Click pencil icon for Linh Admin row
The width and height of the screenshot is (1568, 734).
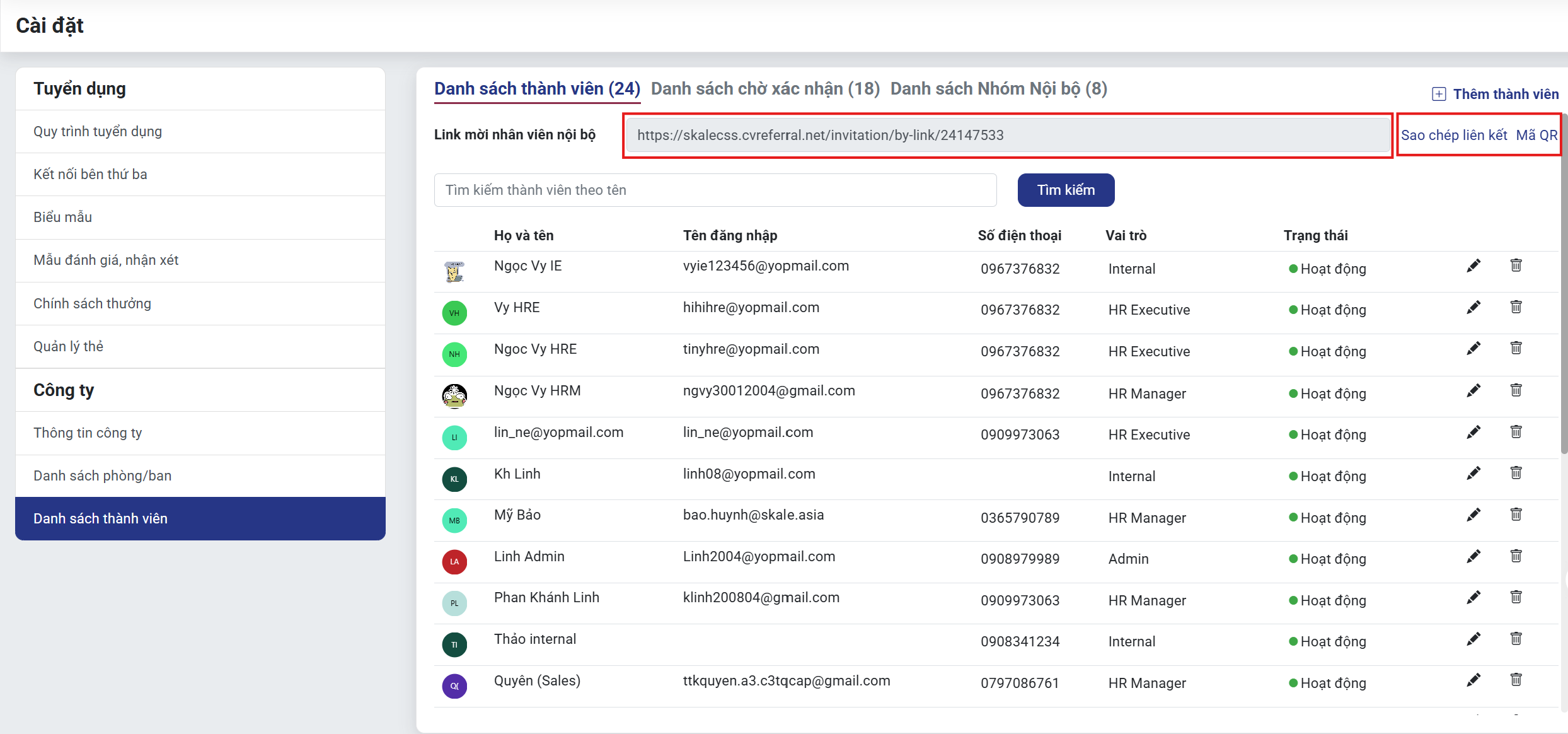coord(1473,557)
